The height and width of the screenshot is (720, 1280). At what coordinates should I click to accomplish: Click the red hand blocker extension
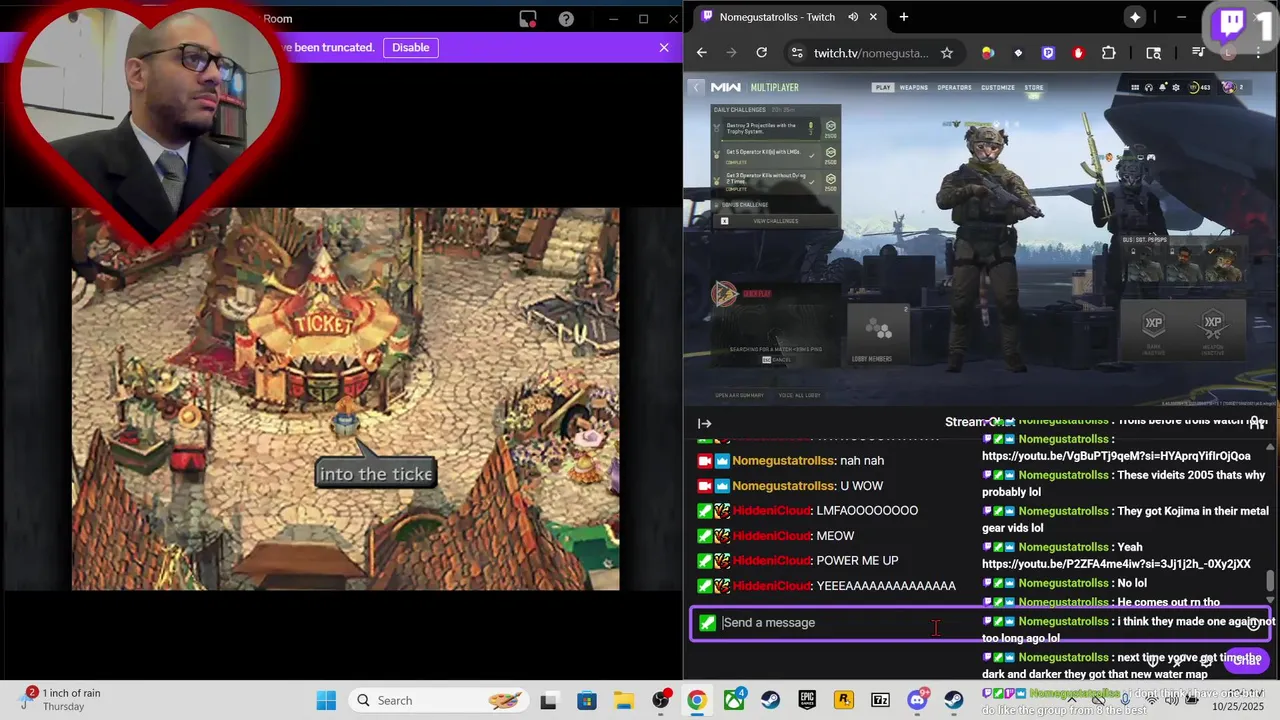point(1078,53)
